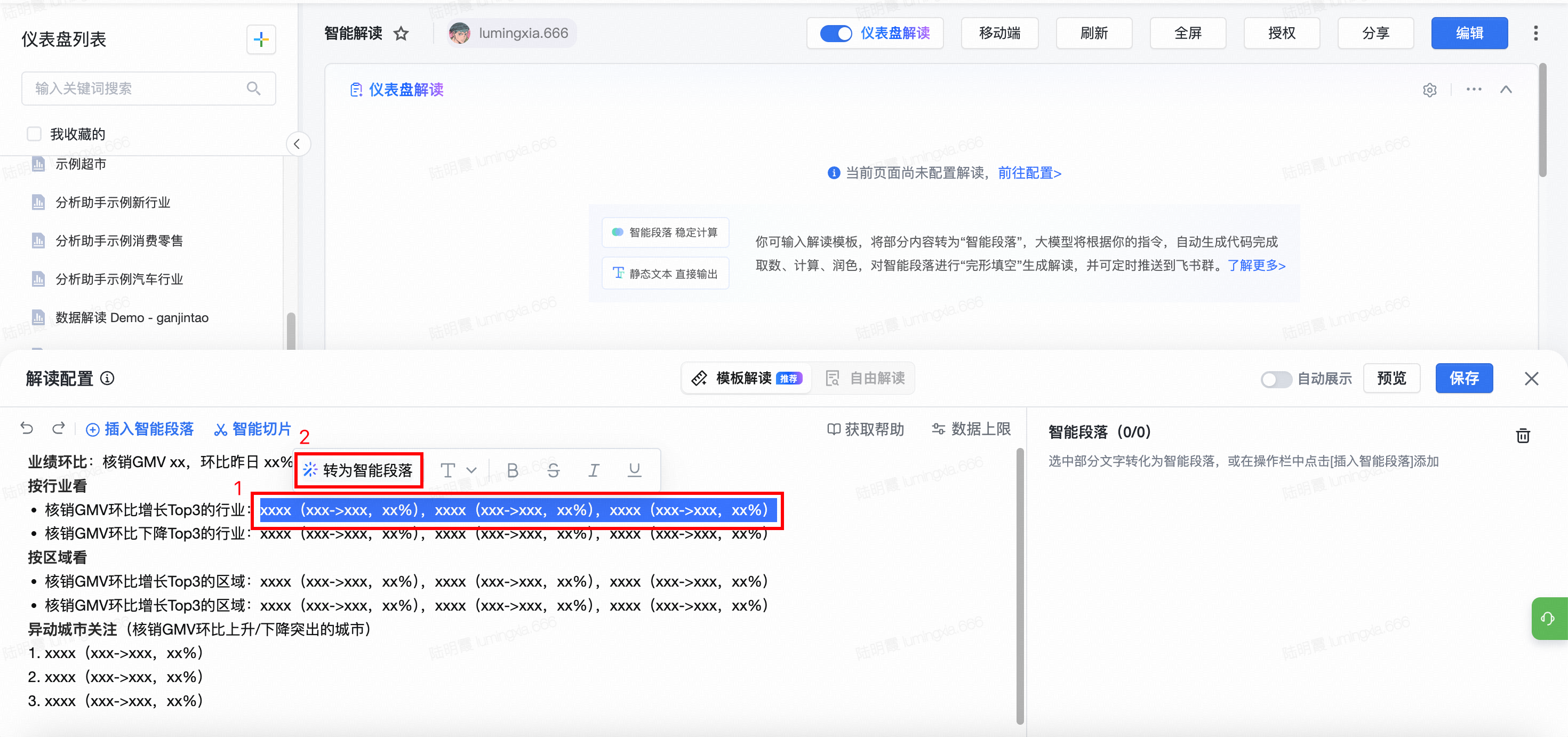Click the add dashboard plus icon
Screen dimensions: 1568x737
[x=261, y=40]
